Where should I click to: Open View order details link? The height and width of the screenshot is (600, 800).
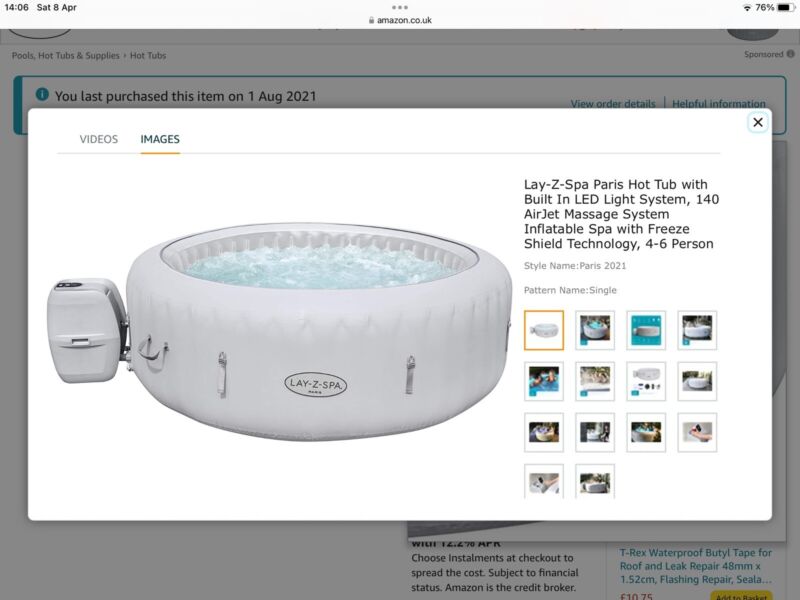point(613,104)
